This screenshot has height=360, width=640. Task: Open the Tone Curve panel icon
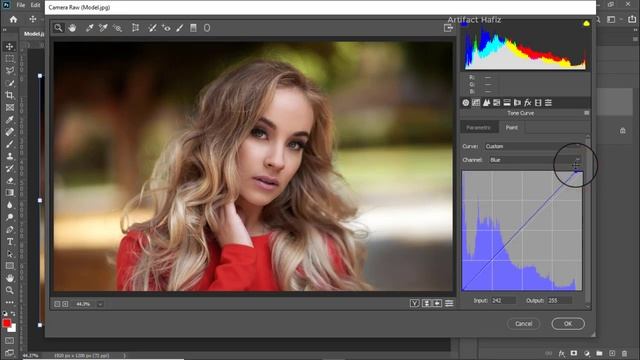click(x=476, y=102)
